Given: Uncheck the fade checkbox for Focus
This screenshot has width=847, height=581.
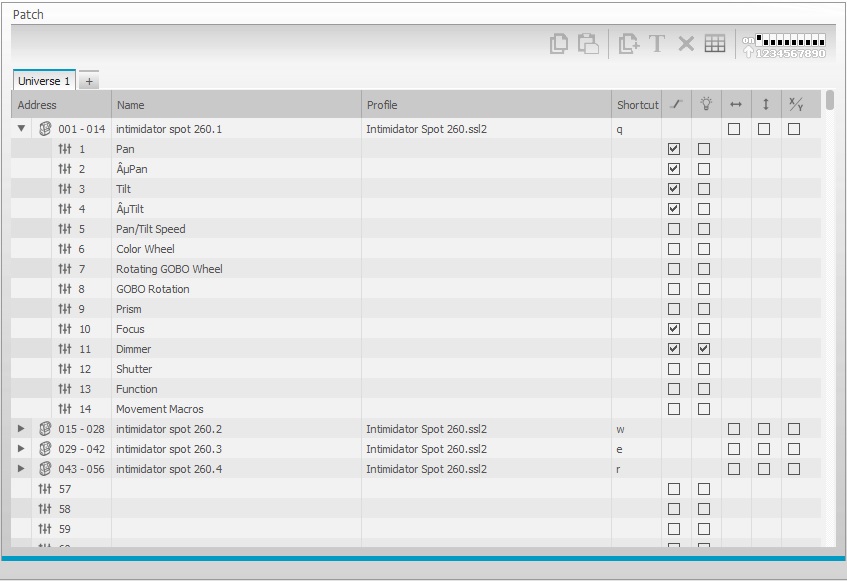Looking at the screenshot, I should (674, 329).
